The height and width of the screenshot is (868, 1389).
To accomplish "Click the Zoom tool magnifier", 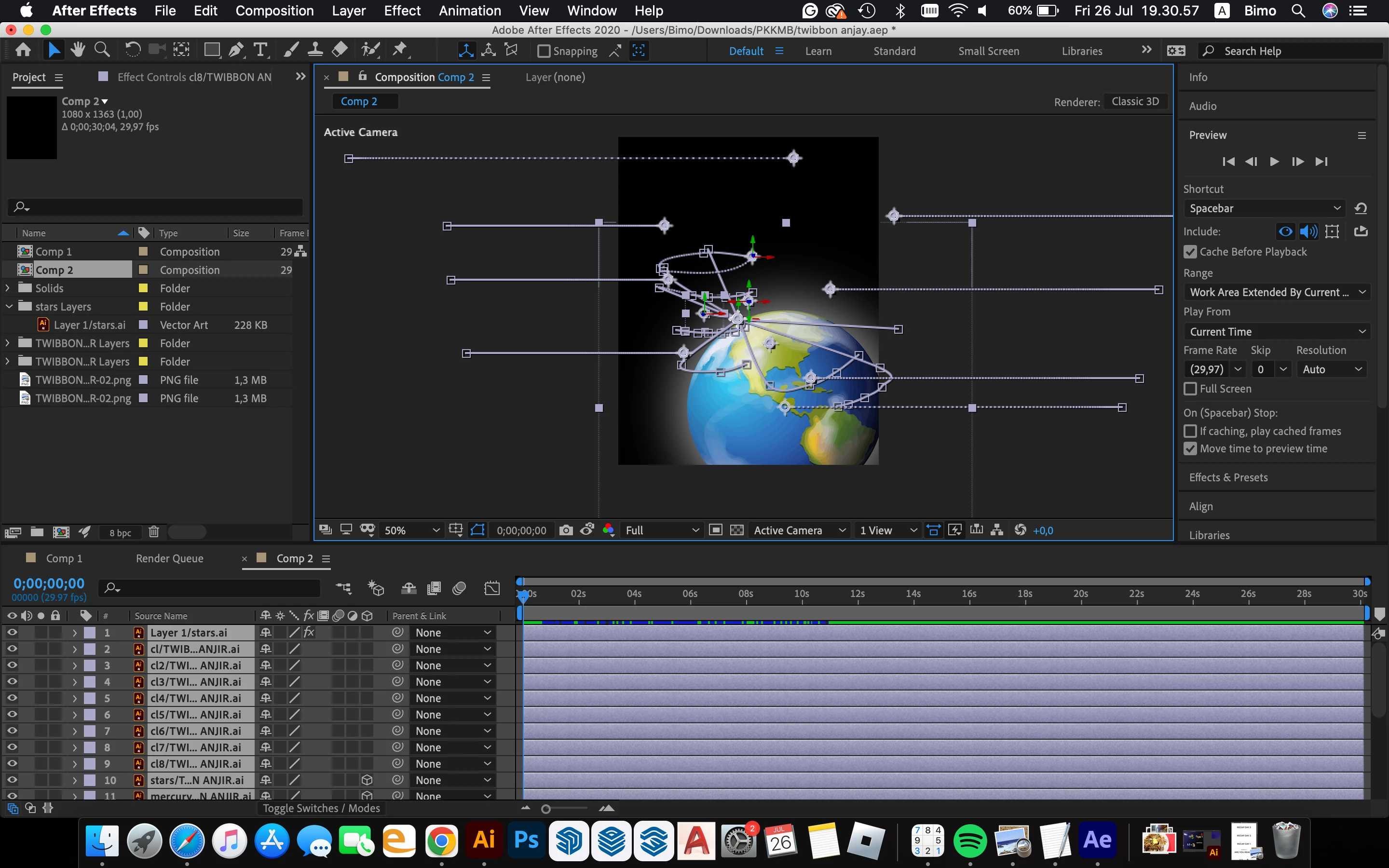I will (x=102, y=51).
